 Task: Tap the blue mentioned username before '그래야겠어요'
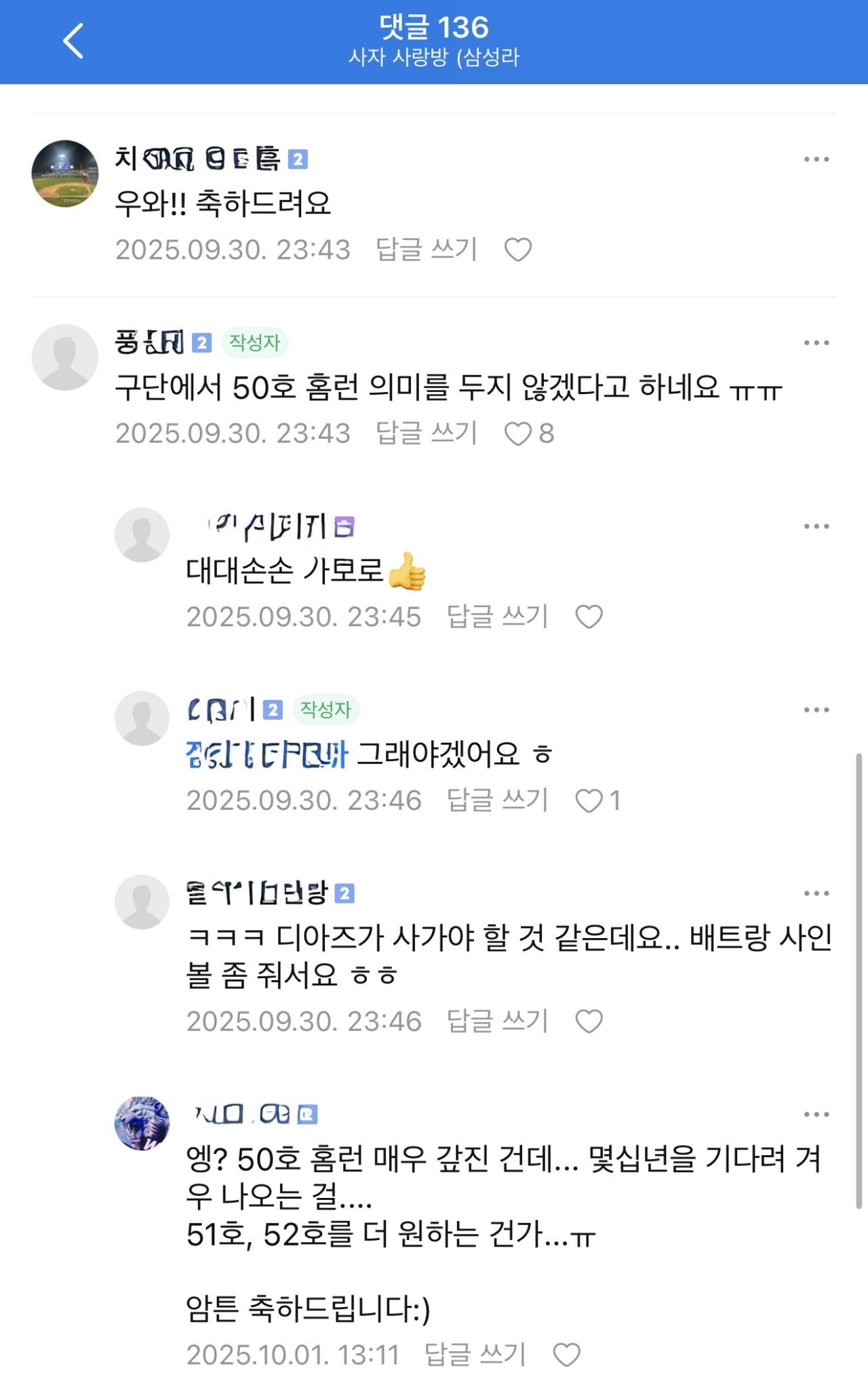tap(267, 754)
